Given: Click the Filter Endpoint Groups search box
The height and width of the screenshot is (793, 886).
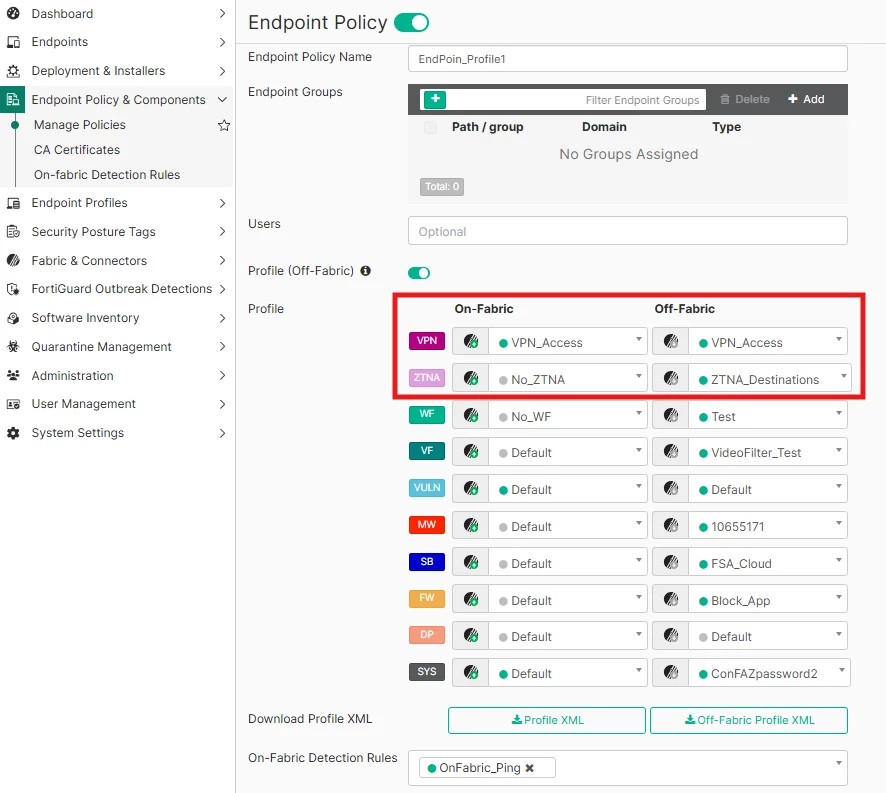Looking at the screenshot, I should (x=576, y=99).
